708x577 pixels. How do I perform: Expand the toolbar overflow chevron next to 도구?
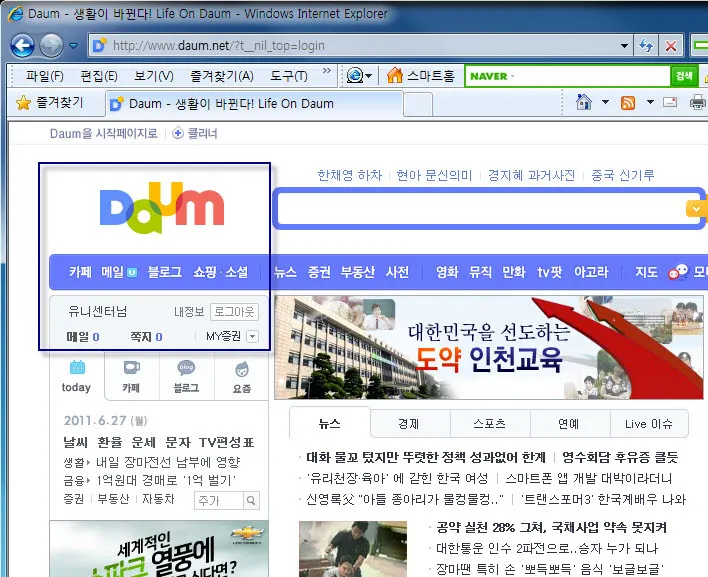coord(327,75)
